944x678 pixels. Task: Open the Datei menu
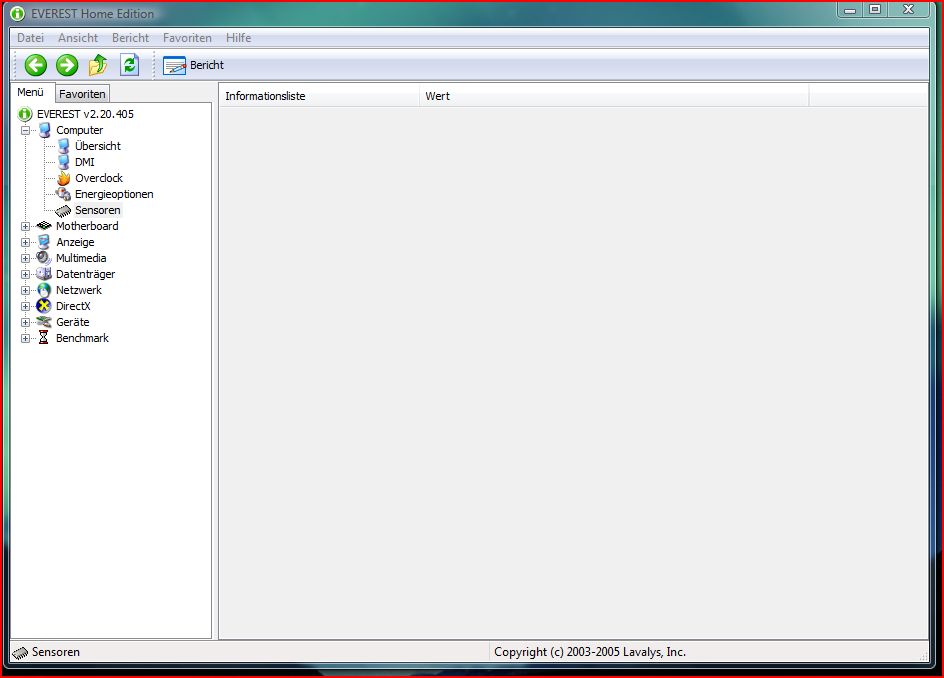coord(30,37)
